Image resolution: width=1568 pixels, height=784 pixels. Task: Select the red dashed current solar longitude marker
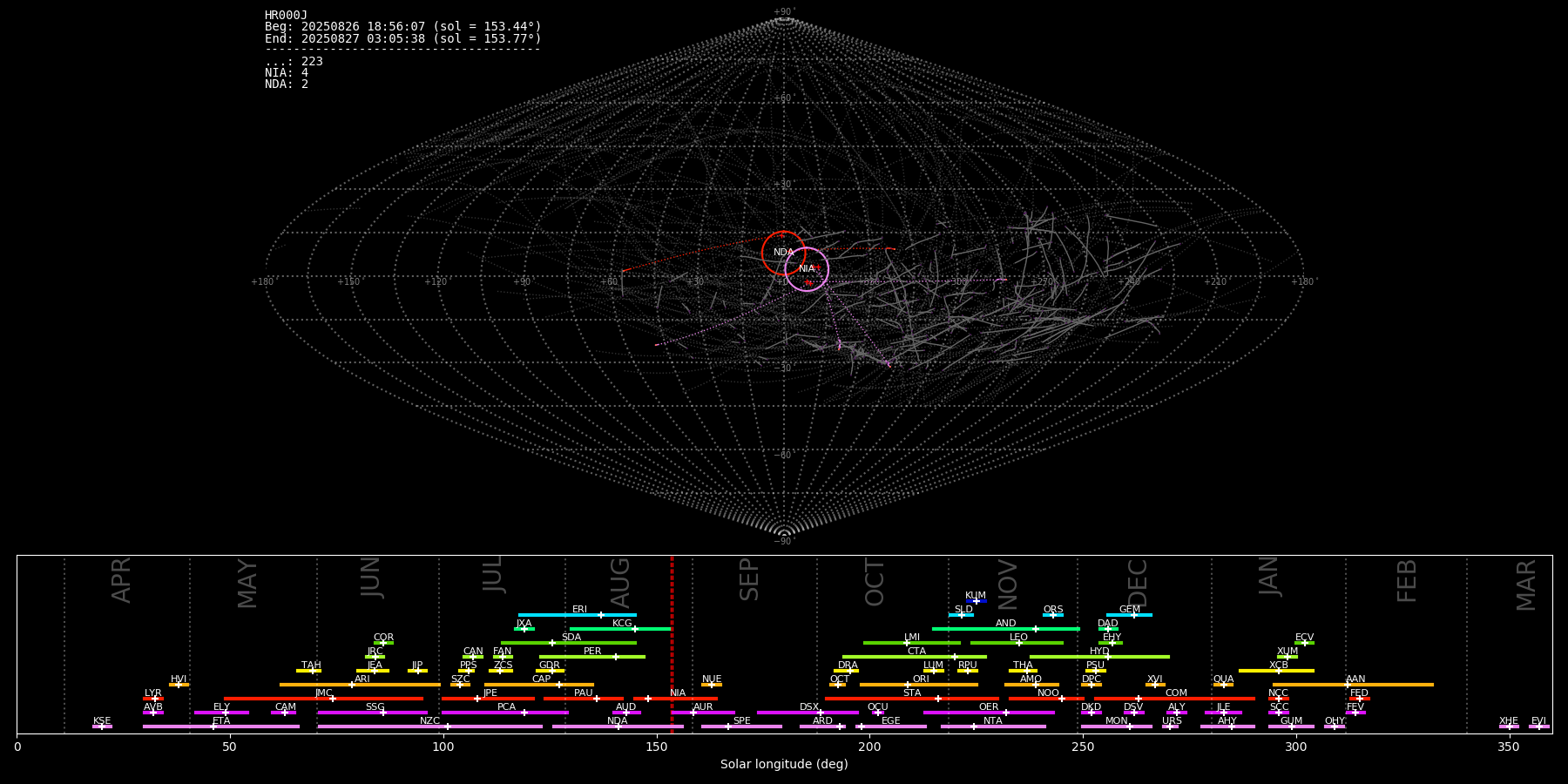tap(672, 645)
